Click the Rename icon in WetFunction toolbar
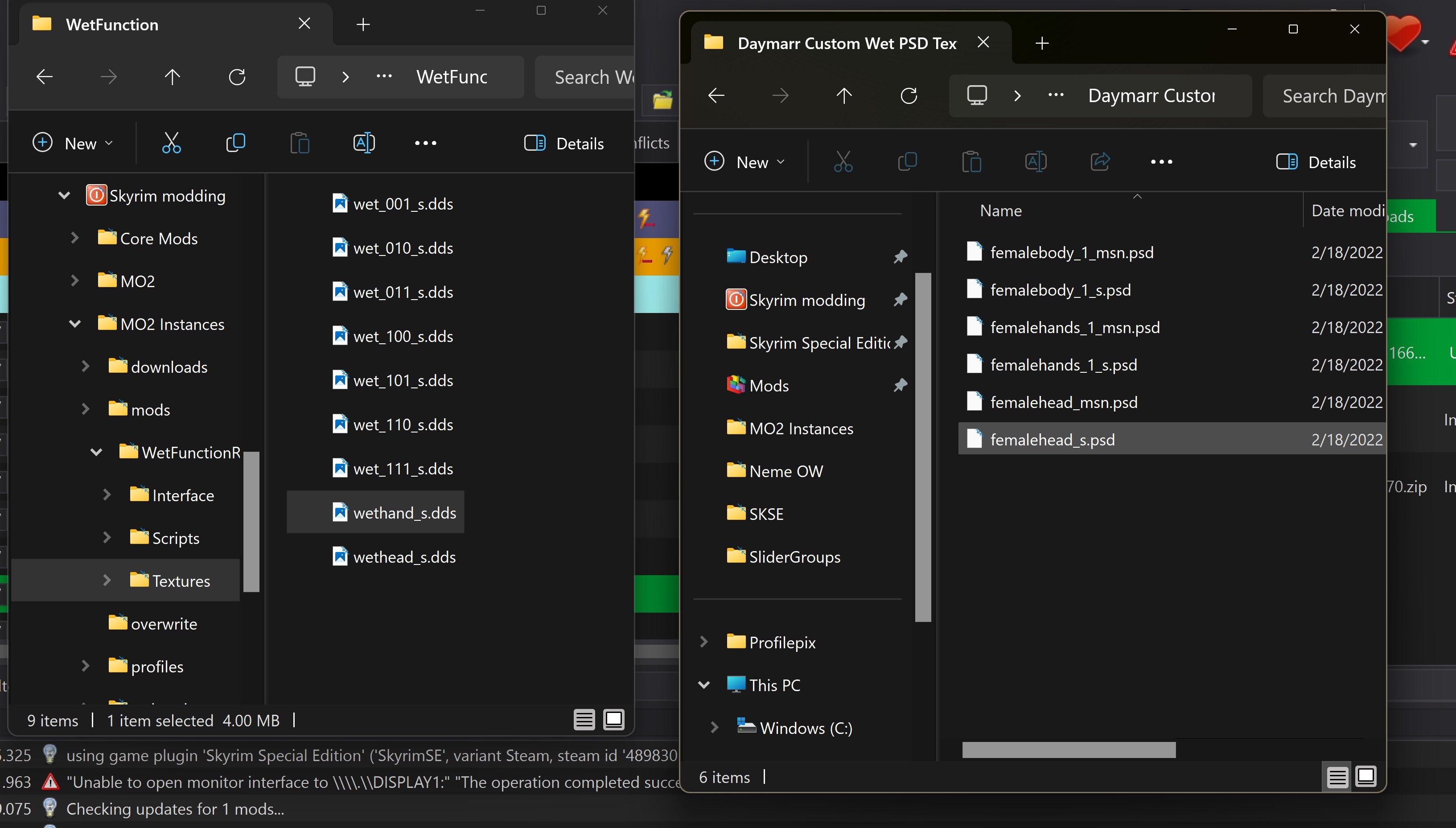Image resolution: width=1456 pixels, height=828 pixels. 364,143
